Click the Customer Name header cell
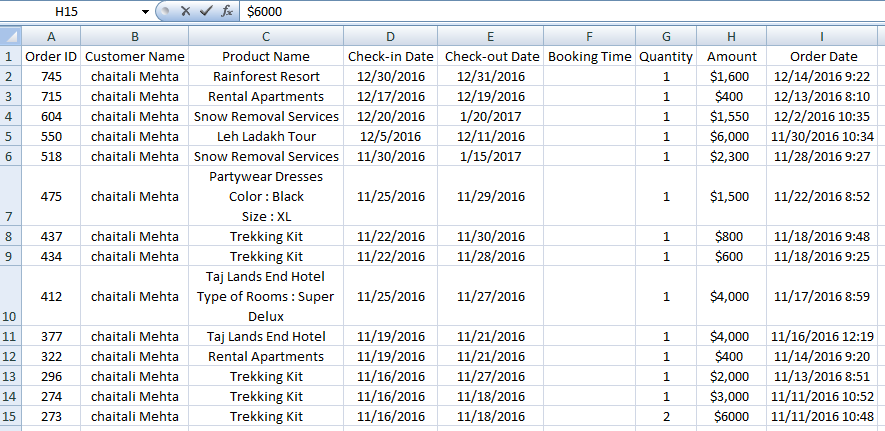The width and height of the screenshot is (885, 431). click(134, 56)
